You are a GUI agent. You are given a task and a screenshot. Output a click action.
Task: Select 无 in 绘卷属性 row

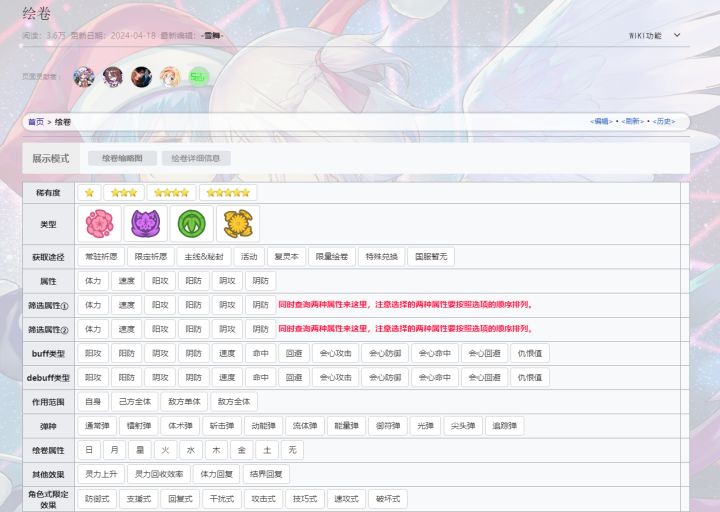click(x=292, y=450)
